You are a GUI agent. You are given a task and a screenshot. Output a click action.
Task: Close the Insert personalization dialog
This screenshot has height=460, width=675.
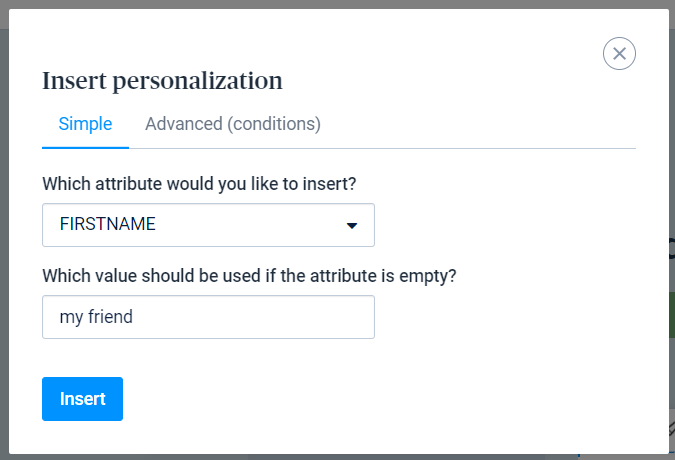pyautogui.click(x=619, y=53)
